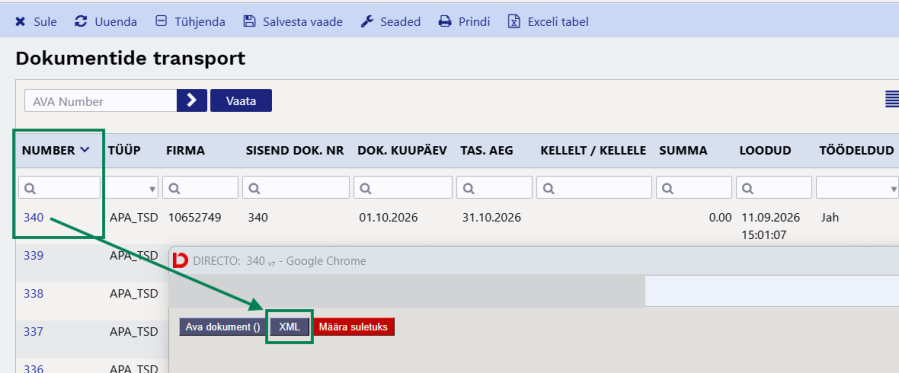This screenshot has width=899, height=373.
Task: Click the SUMMA column header
Action: 683,151
